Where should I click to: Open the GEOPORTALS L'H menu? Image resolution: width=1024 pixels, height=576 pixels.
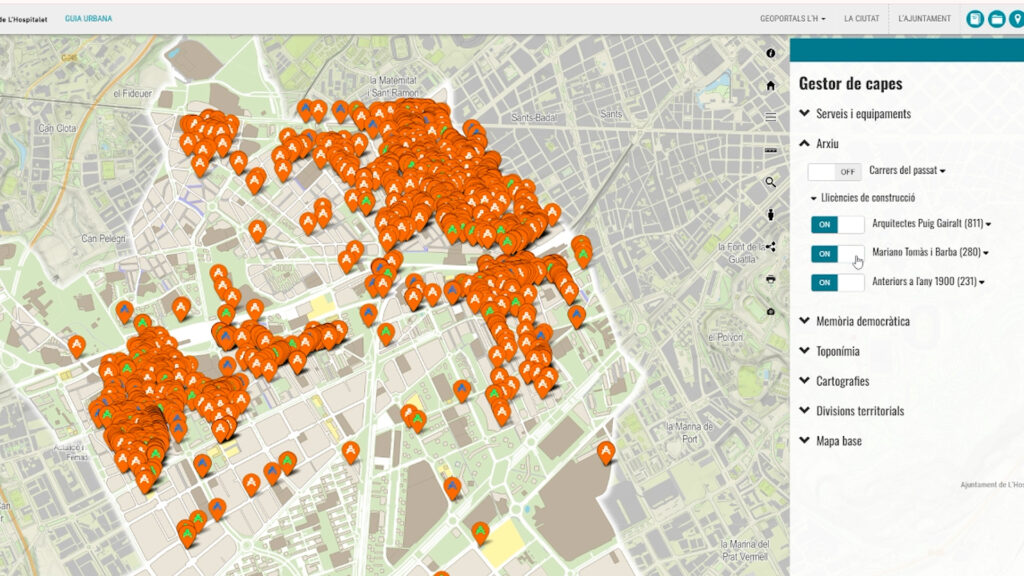(792, 19)
